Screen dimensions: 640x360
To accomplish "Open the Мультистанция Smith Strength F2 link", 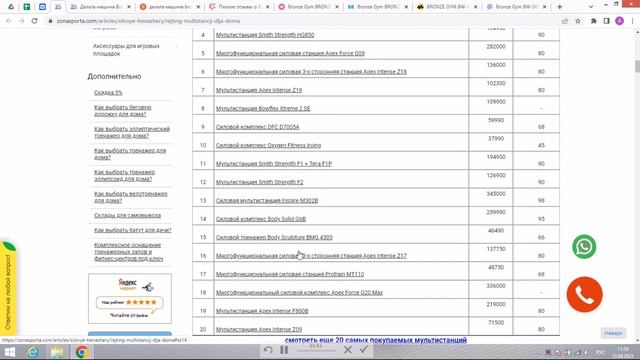I will tap(260, 182).
